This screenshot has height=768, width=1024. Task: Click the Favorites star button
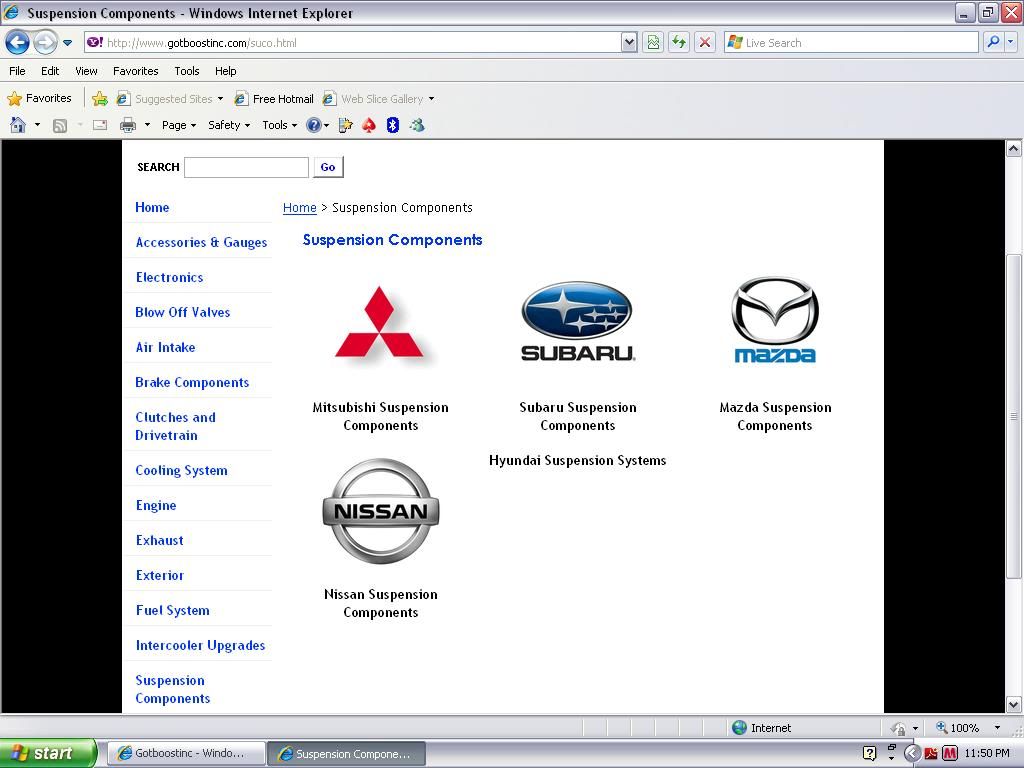40,99
